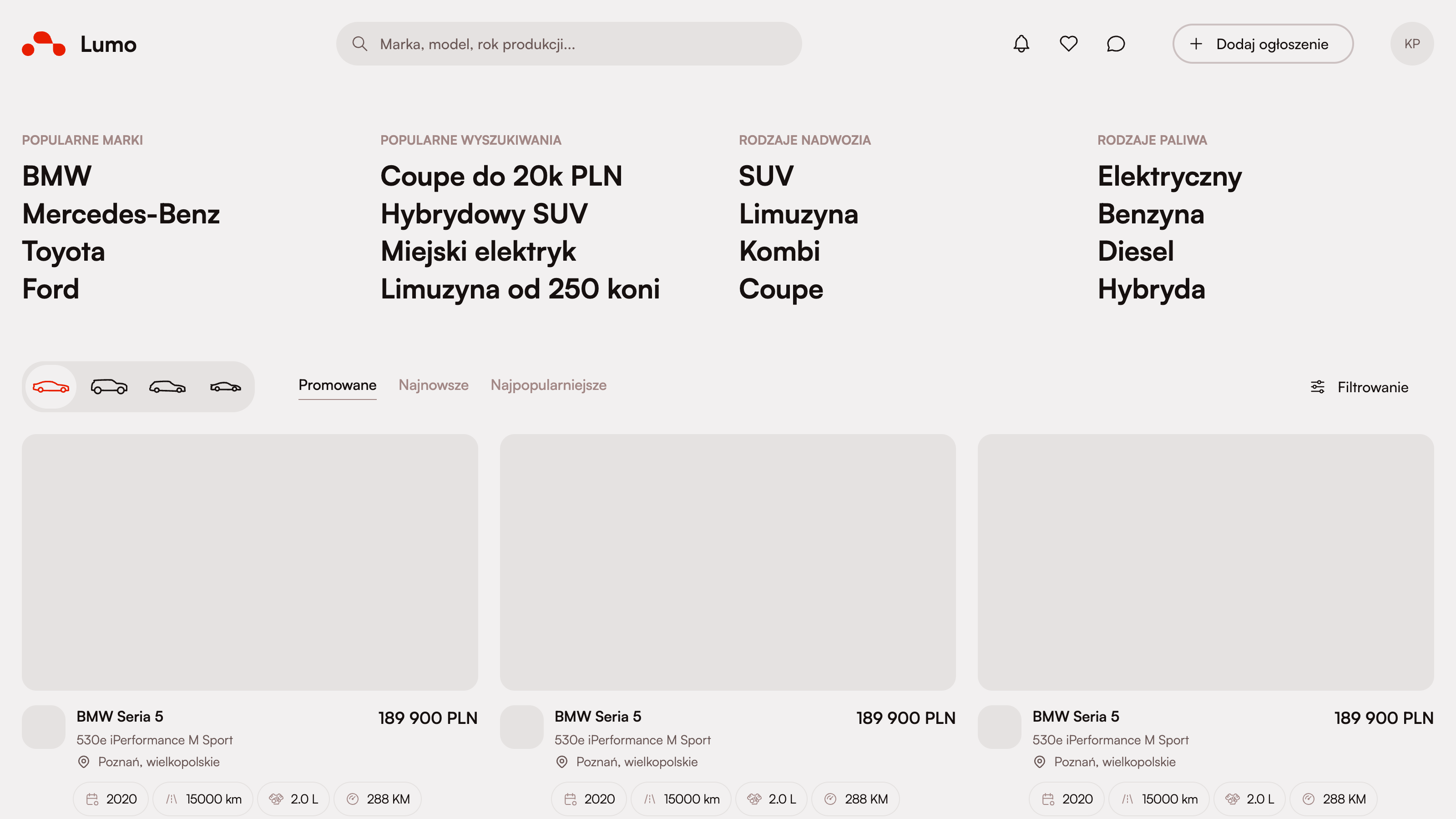Click the seller avatar of the last listing
This screenshot has height=819, width=1456.
click(999, 727)
